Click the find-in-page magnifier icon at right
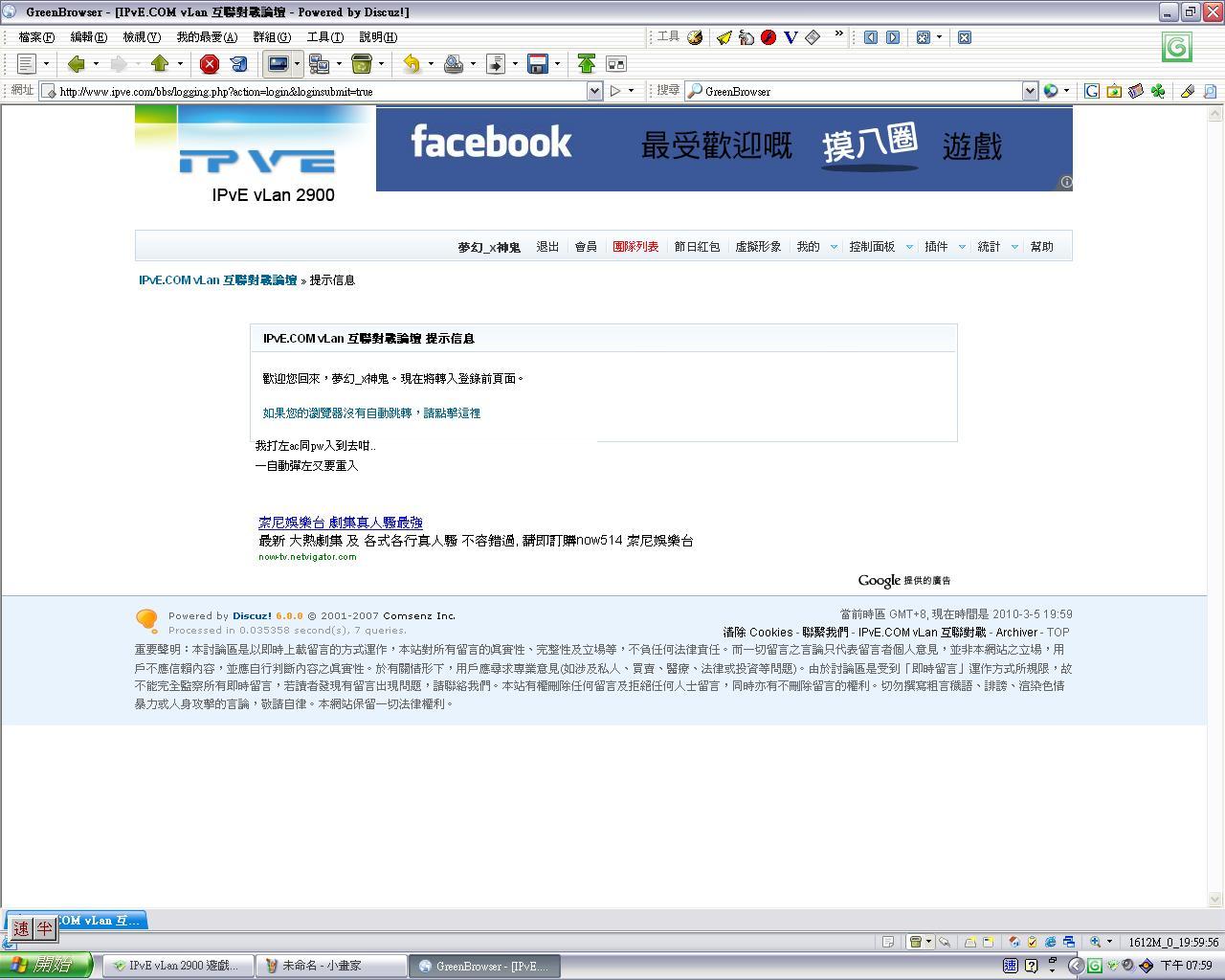This screenshot has height=980, width=1225. click(x=1210, y=91)
